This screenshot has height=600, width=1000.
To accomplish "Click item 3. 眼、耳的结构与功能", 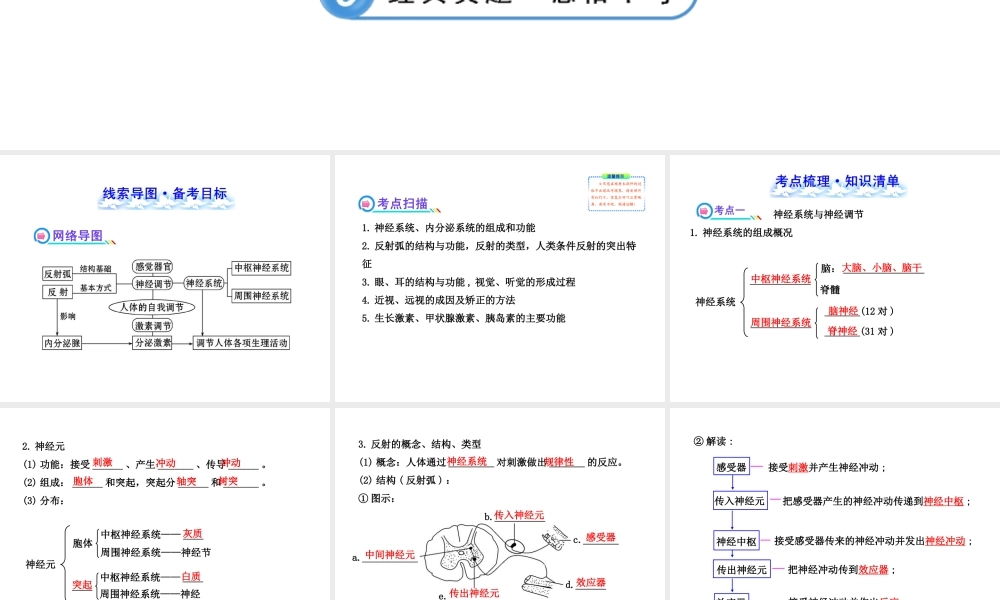I will click(x=468, y=282).
